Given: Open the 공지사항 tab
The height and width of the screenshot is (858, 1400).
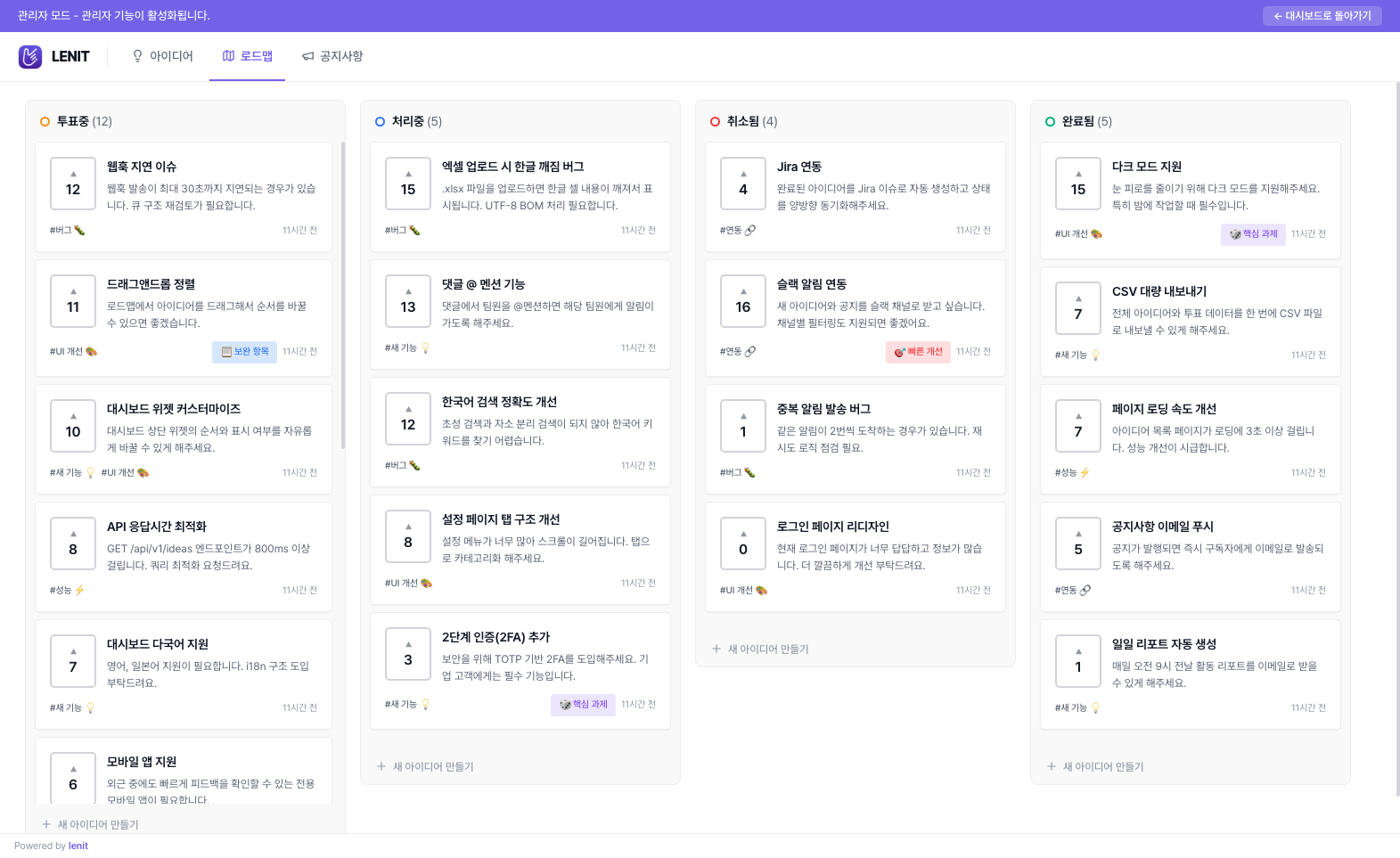Looking at the screenshot, I should coord(332,56).
